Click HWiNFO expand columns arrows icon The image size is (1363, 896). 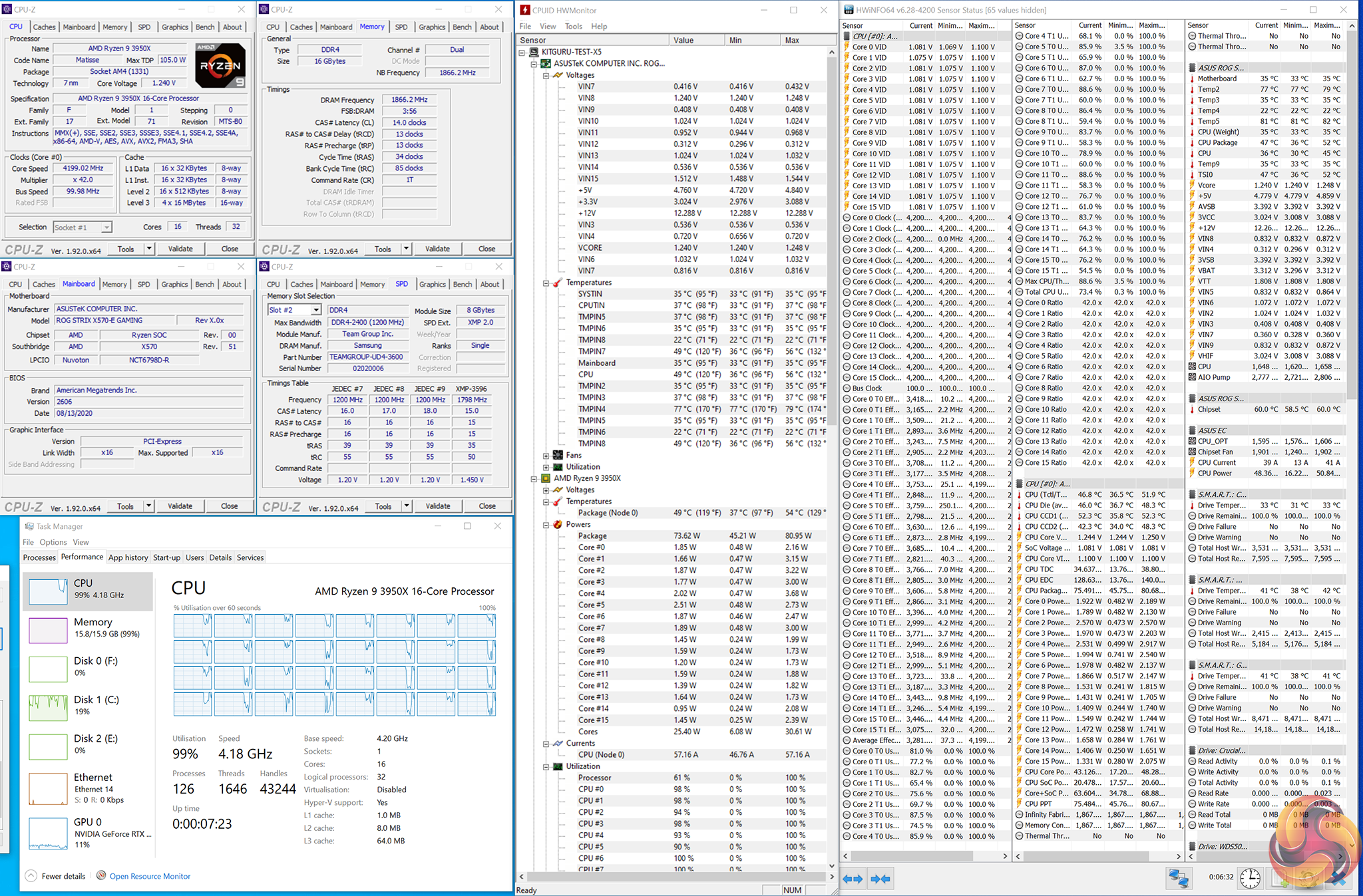[853, 879]
